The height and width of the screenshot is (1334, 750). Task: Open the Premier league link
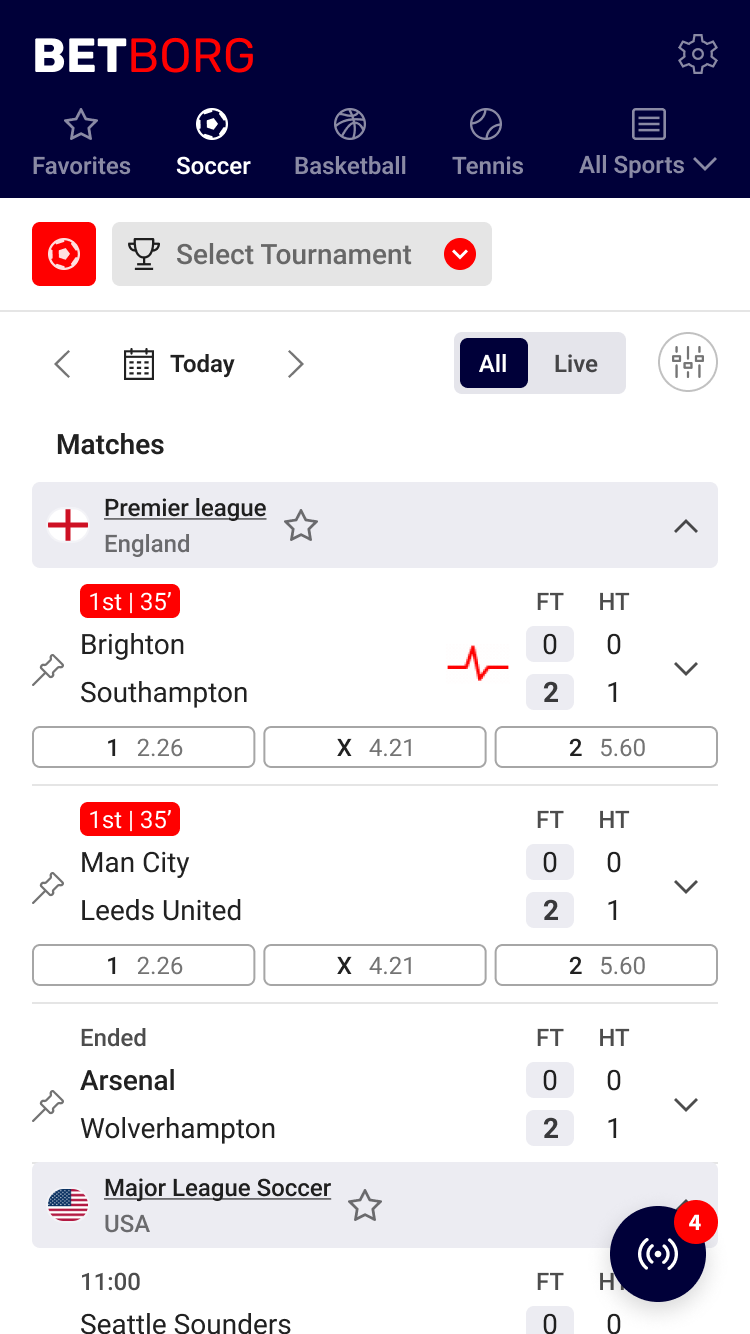pos(185,508)
